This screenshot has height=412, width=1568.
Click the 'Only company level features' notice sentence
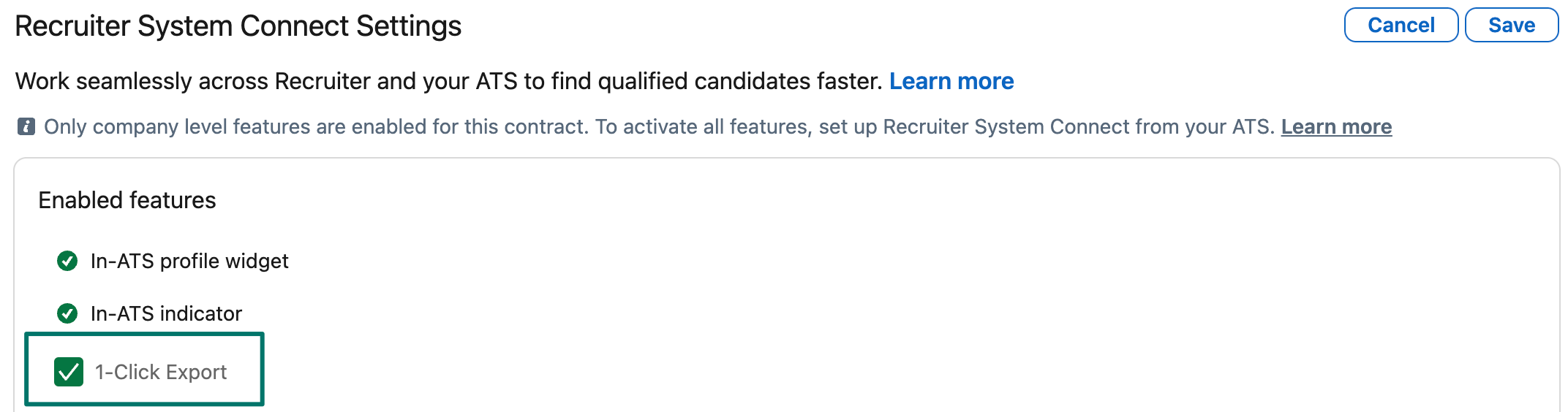314,127
